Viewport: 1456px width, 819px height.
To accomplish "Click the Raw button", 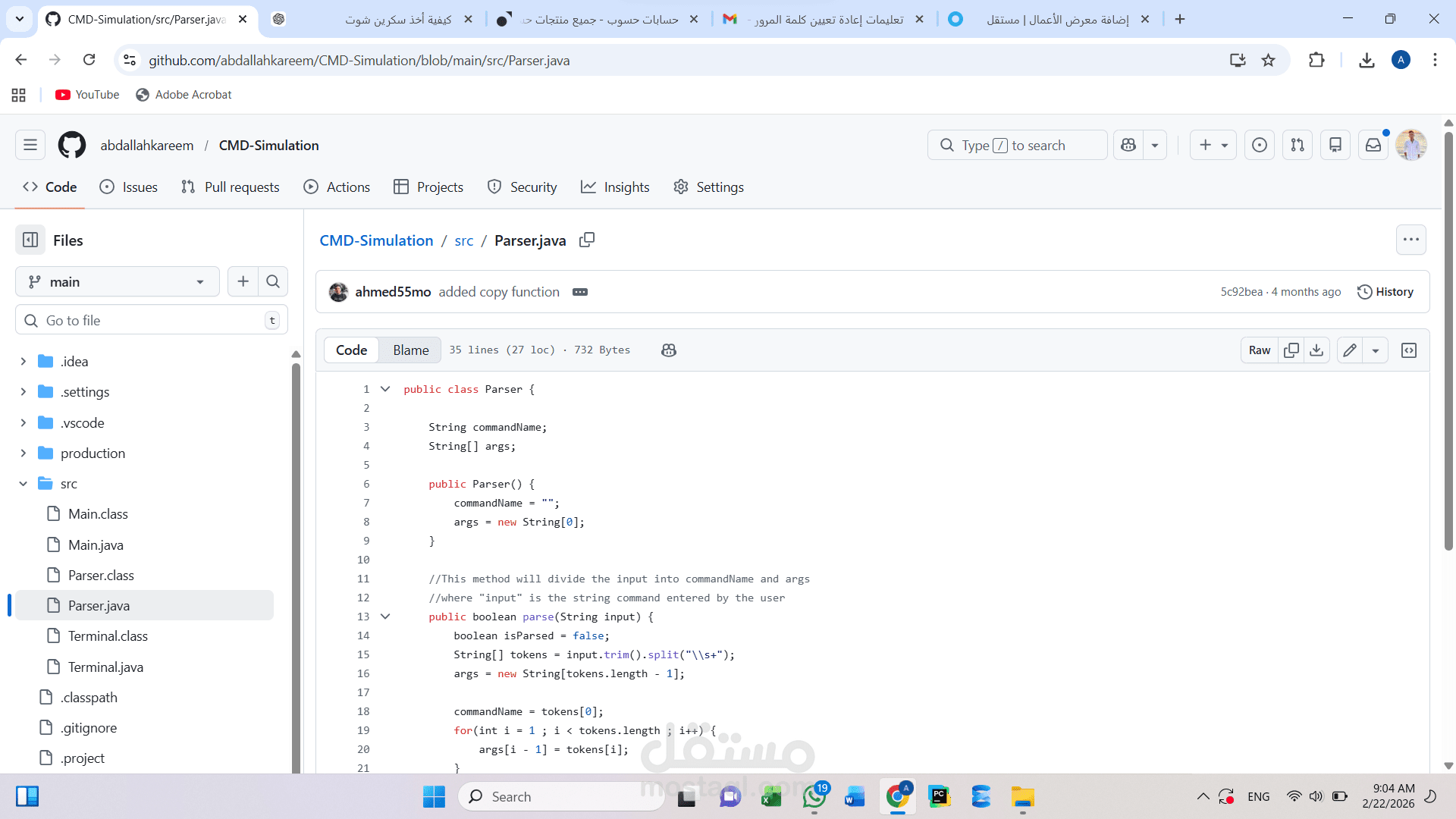I will pyautogui.click(x=1259, y=350).
